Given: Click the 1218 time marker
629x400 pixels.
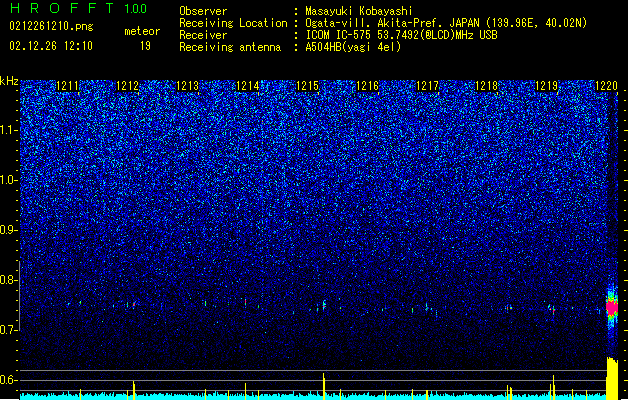Looking at the screenshot, I should click(x=486, y=86).
